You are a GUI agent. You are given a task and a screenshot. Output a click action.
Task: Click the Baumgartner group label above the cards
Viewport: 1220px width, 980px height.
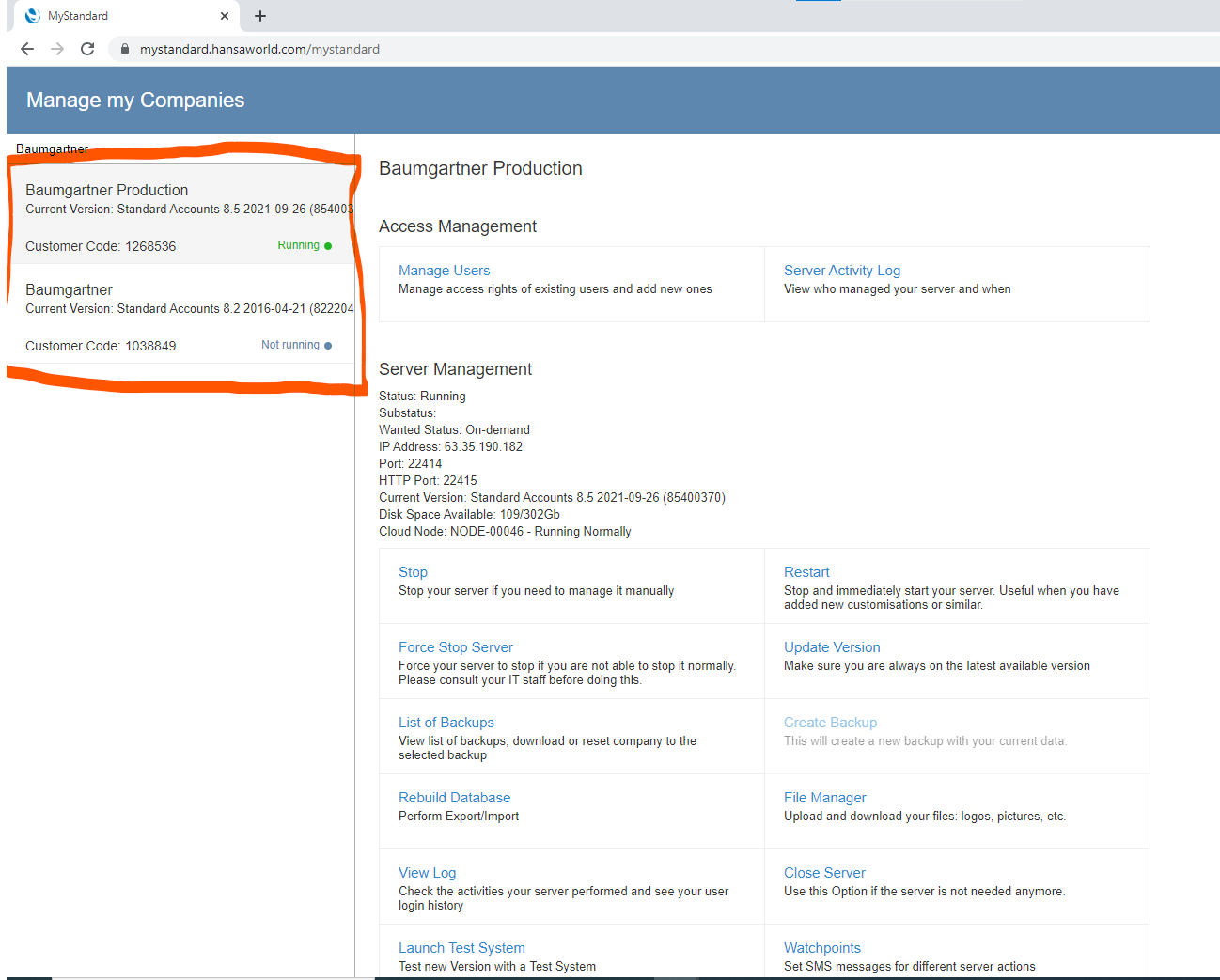click(x=52, y=148)
